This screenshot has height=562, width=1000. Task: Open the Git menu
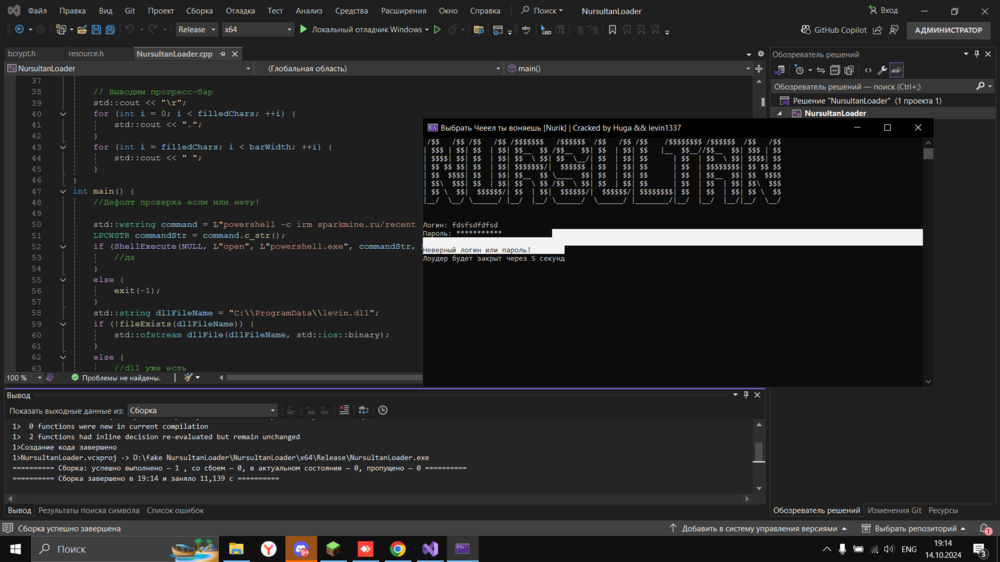pyautogui.click(x=129, y=11)
